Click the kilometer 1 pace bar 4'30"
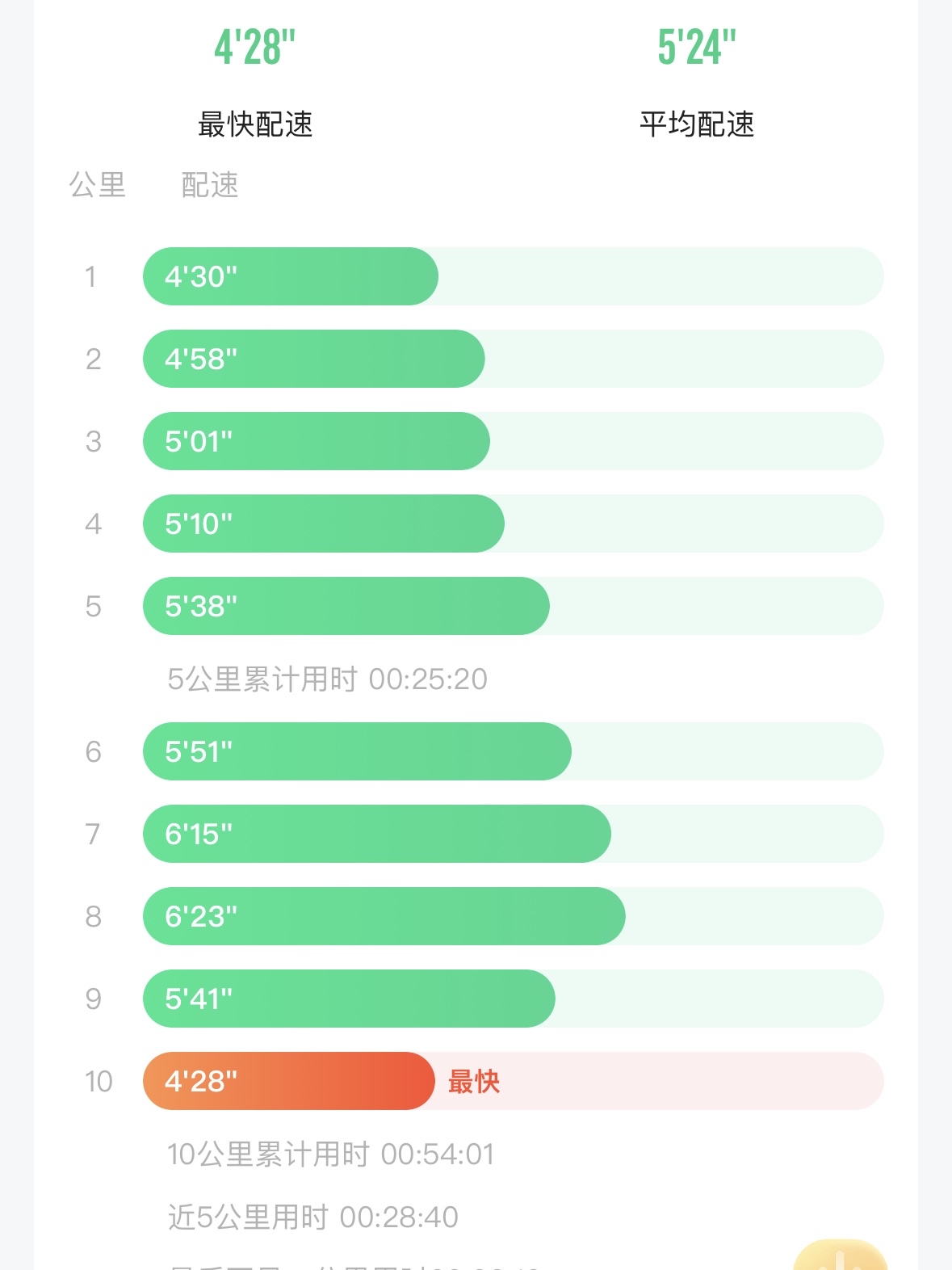Viewport: 952px width, 1270px height. point(291,276)
